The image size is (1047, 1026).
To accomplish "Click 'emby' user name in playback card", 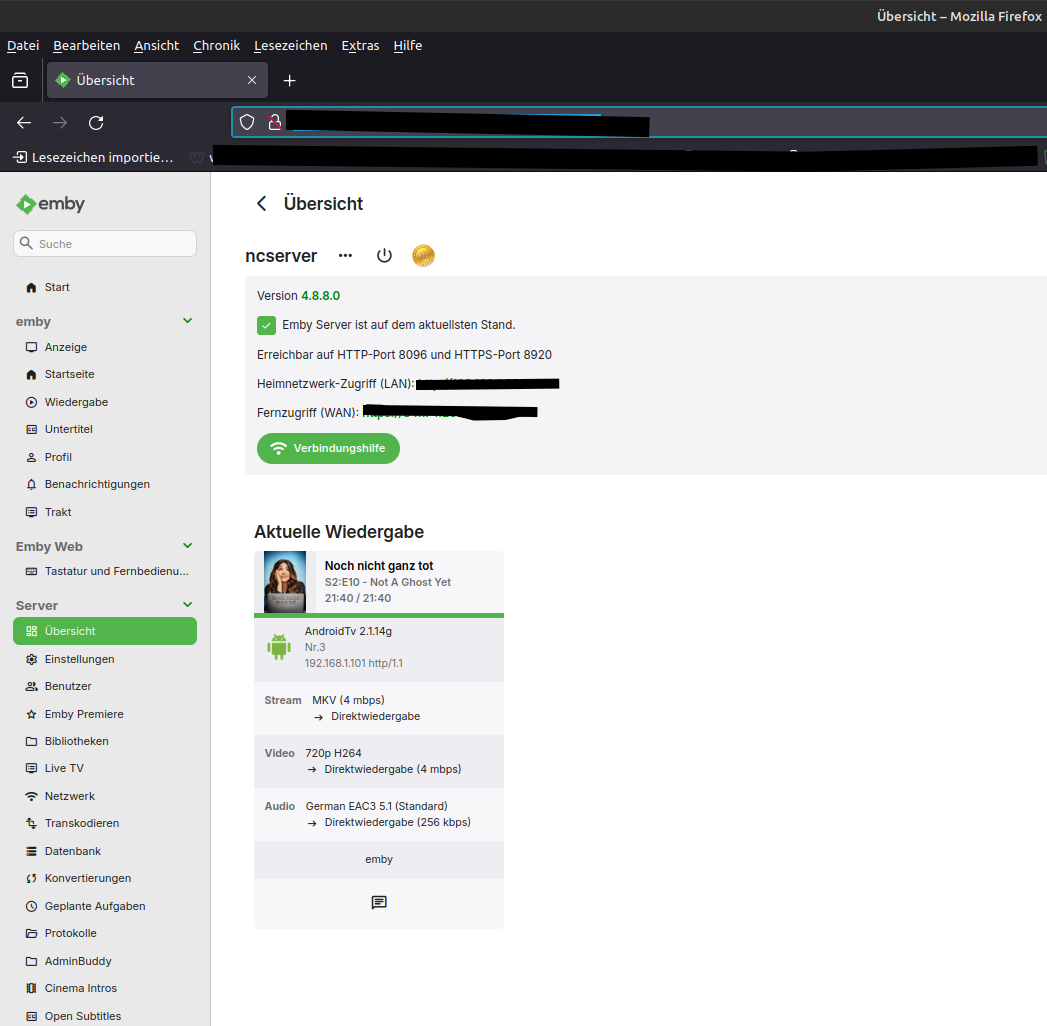I will [379, 860].
